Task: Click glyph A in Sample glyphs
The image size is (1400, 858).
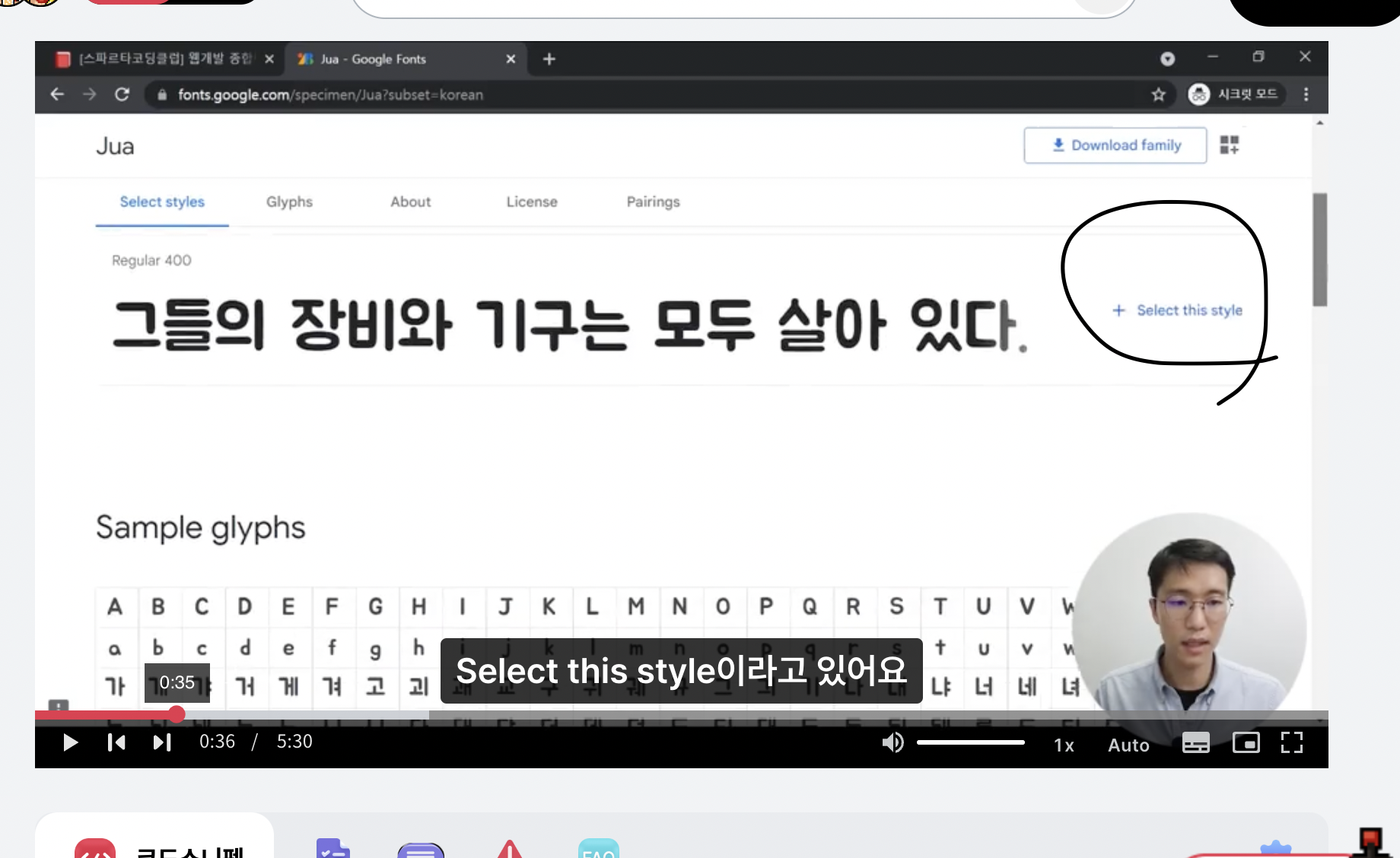Action: (115, 606)
